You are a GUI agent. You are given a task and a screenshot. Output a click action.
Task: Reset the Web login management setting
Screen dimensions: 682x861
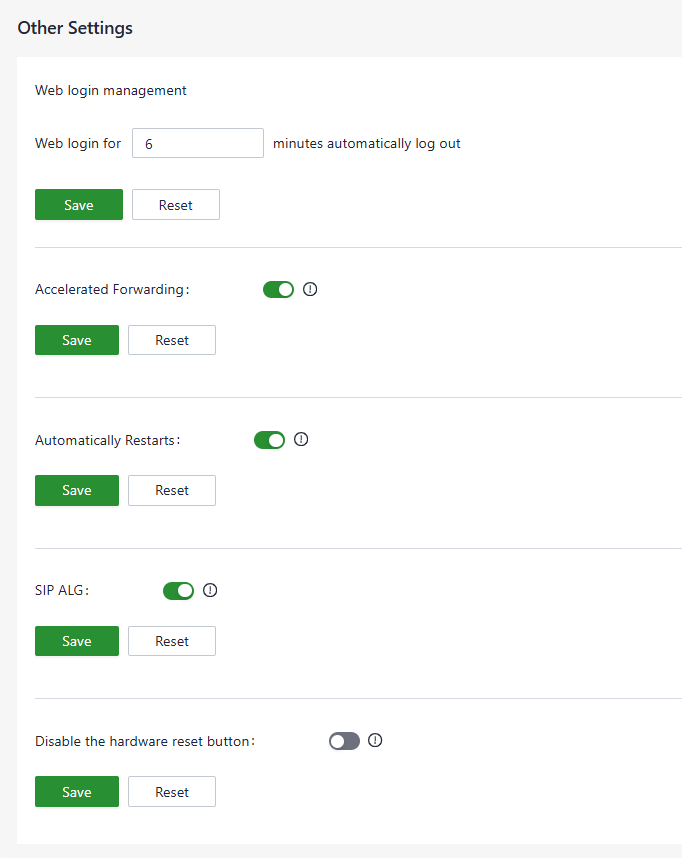[x=176, y=205]
